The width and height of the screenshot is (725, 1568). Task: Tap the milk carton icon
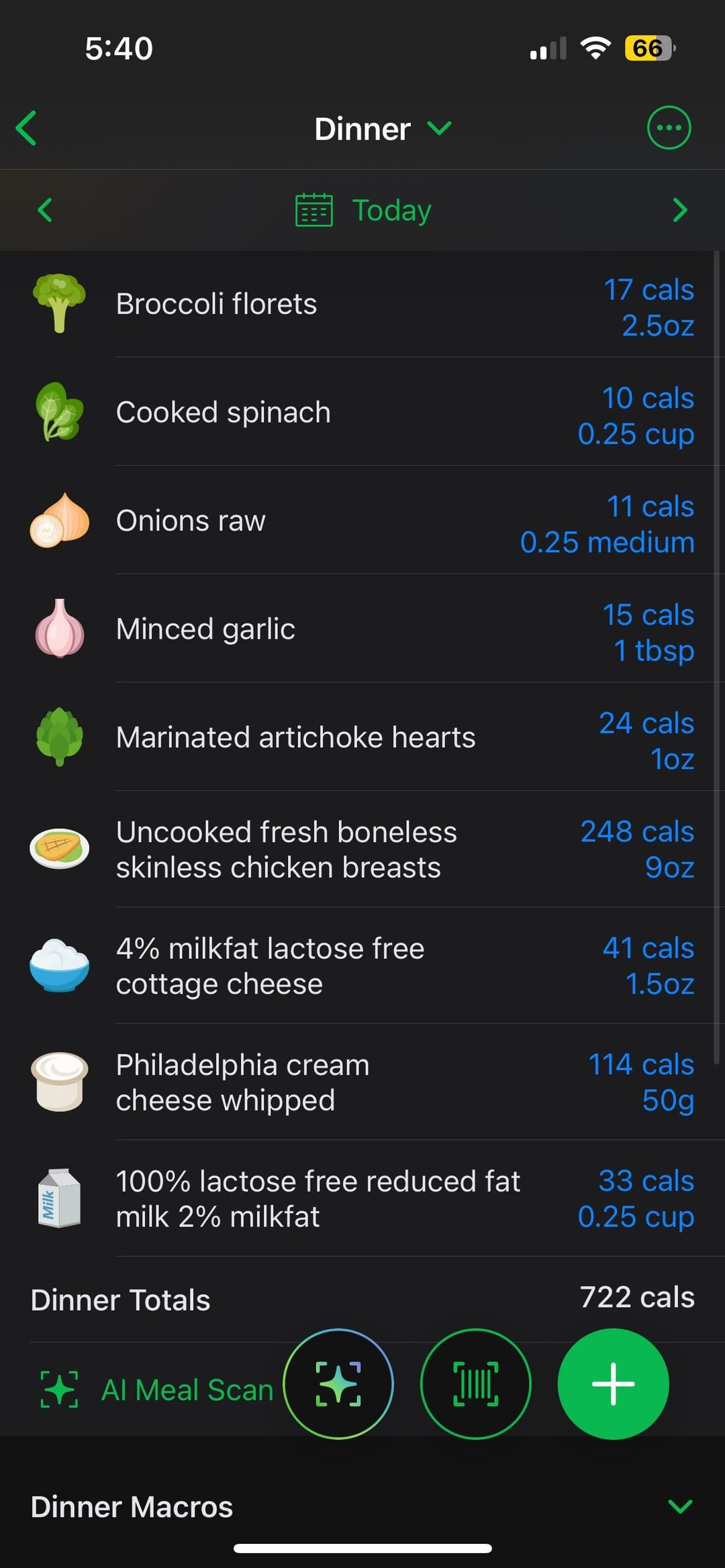click(x=60, y=1198)
